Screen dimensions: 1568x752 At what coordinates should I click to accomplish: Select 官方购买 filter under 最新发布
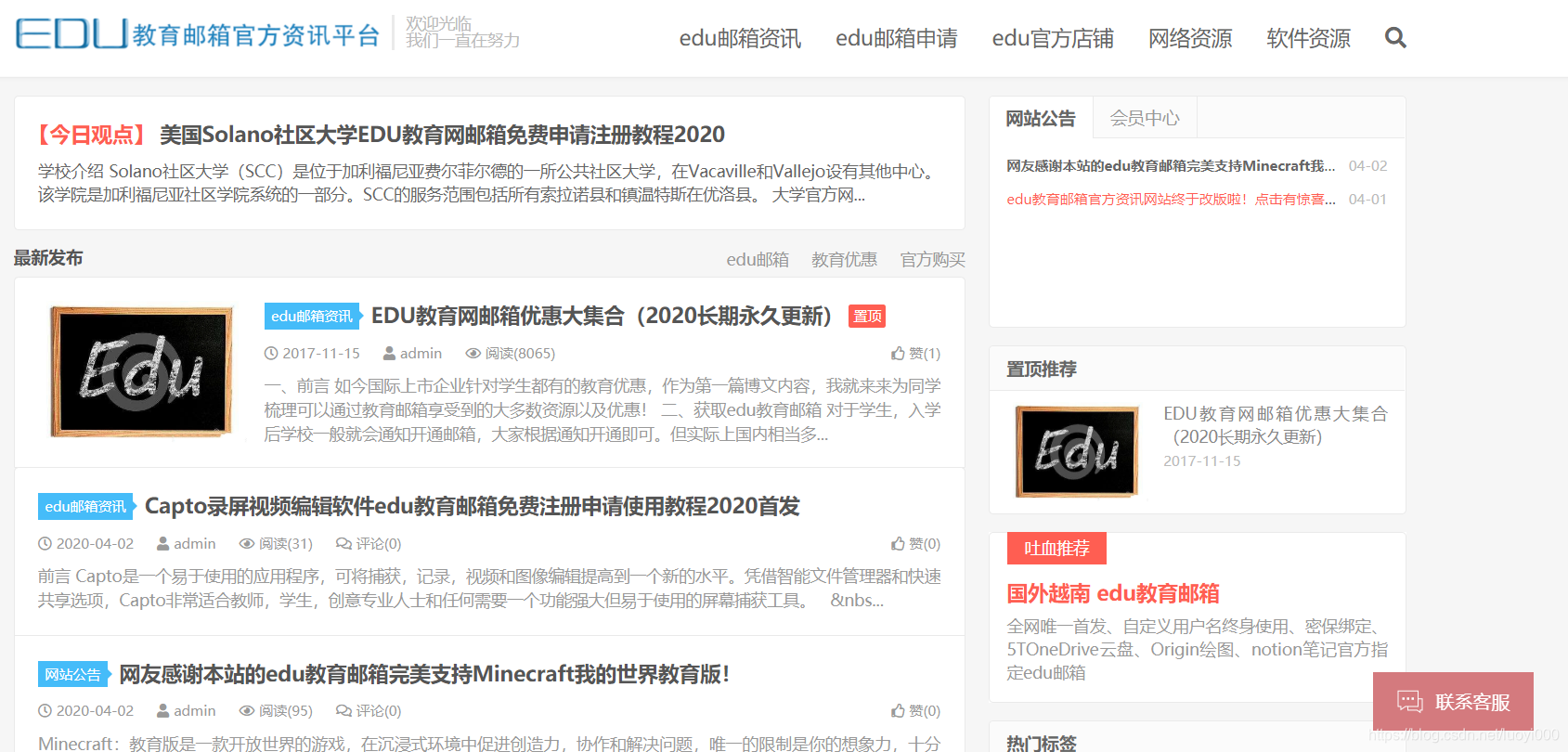[933, 260]
